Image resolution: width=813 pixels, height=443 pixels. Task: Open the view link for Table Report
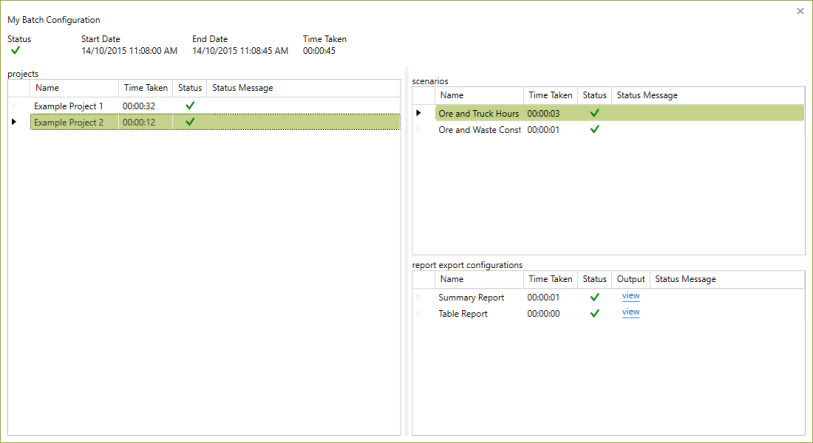pos(630,312)
